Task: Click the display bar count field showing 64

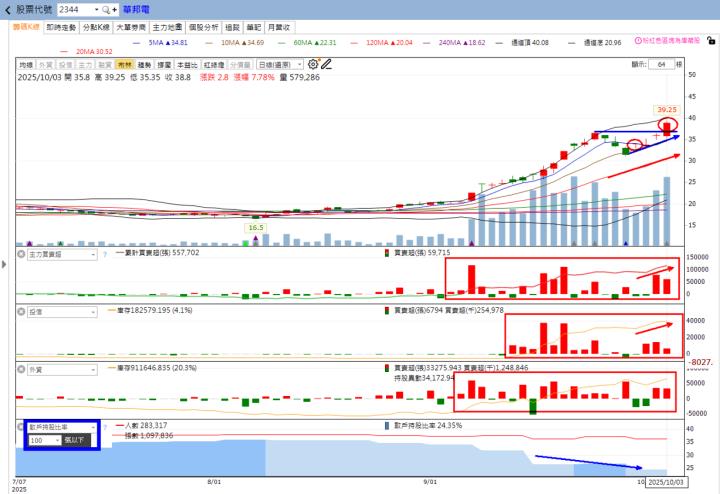Action: [x=661, y=64]
